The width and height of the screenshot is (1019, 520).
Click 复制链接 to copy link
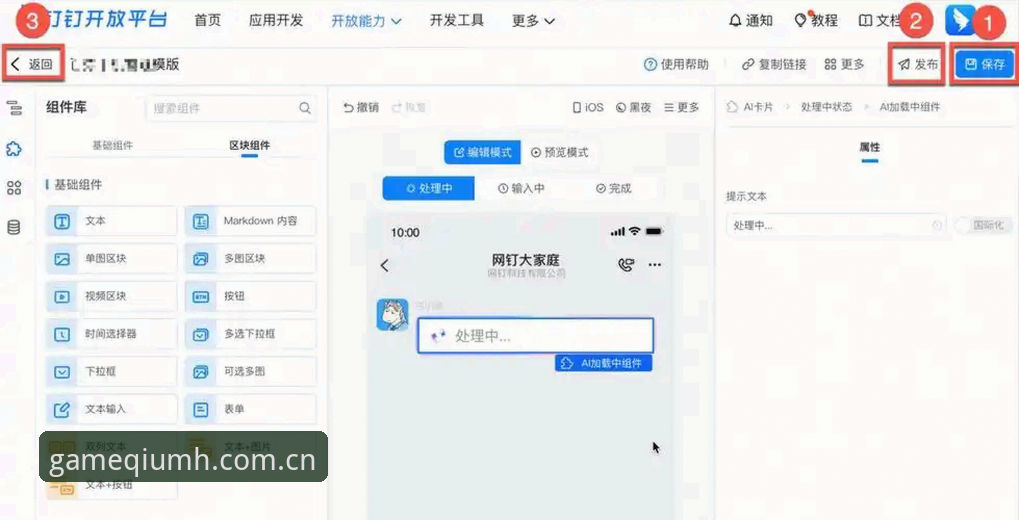(x=774, y=64)
